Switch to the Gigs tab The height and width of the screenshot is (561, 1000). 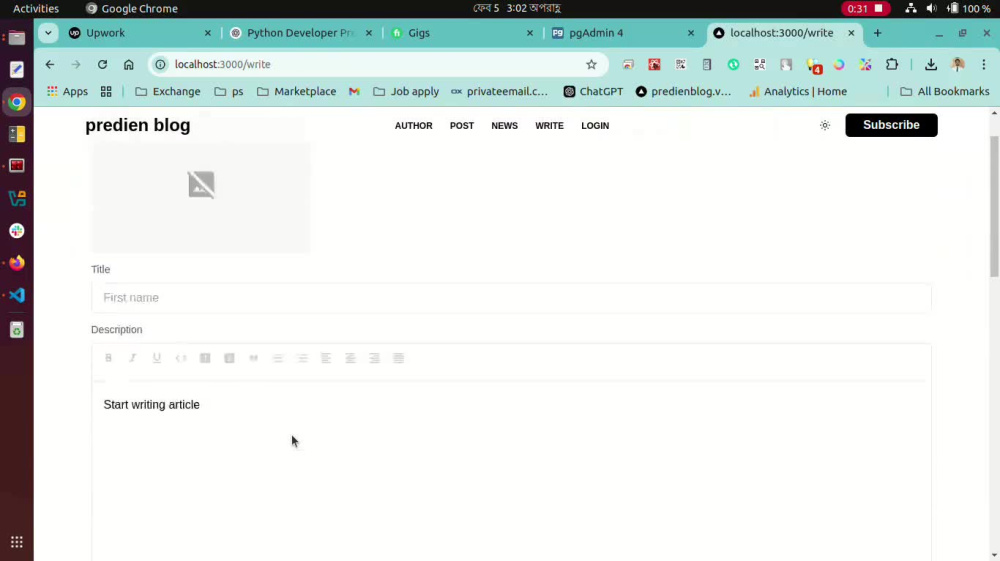(x=462, y=33)
